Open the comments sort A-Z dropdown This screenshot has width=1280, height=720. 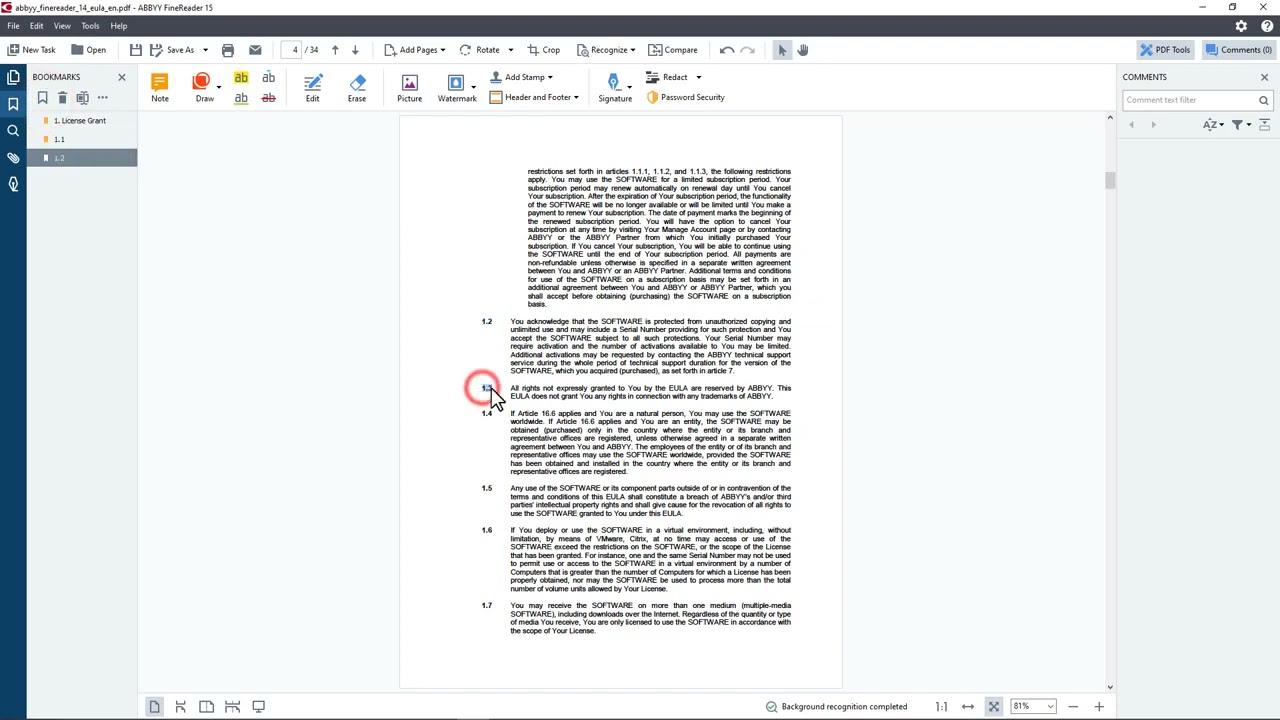pos(1213,125)
